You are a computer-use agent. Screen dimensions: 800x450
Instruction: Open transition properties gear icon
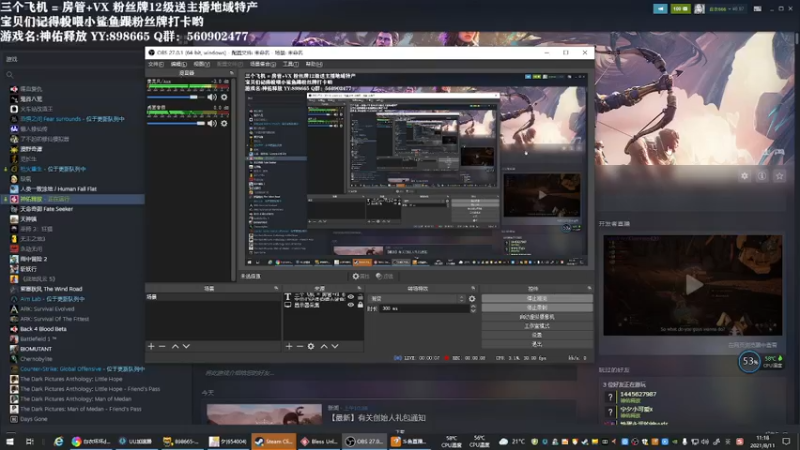[x=472, y=298]
